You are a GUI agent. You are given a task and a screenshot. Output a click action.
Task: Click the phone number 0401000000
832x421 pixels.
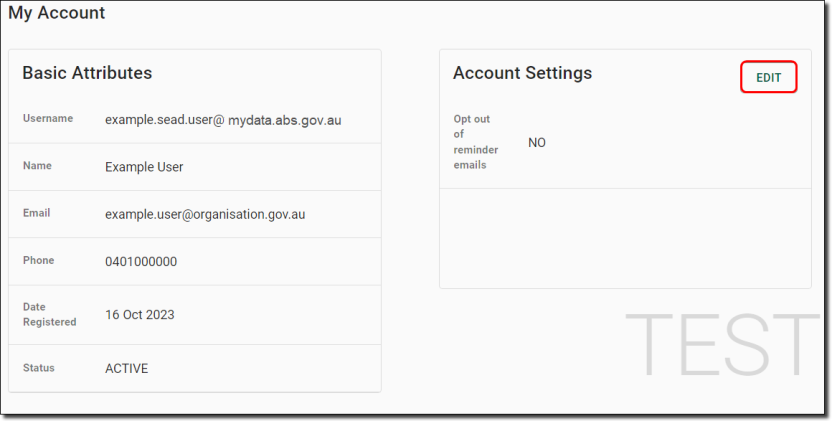click(141, 262)
